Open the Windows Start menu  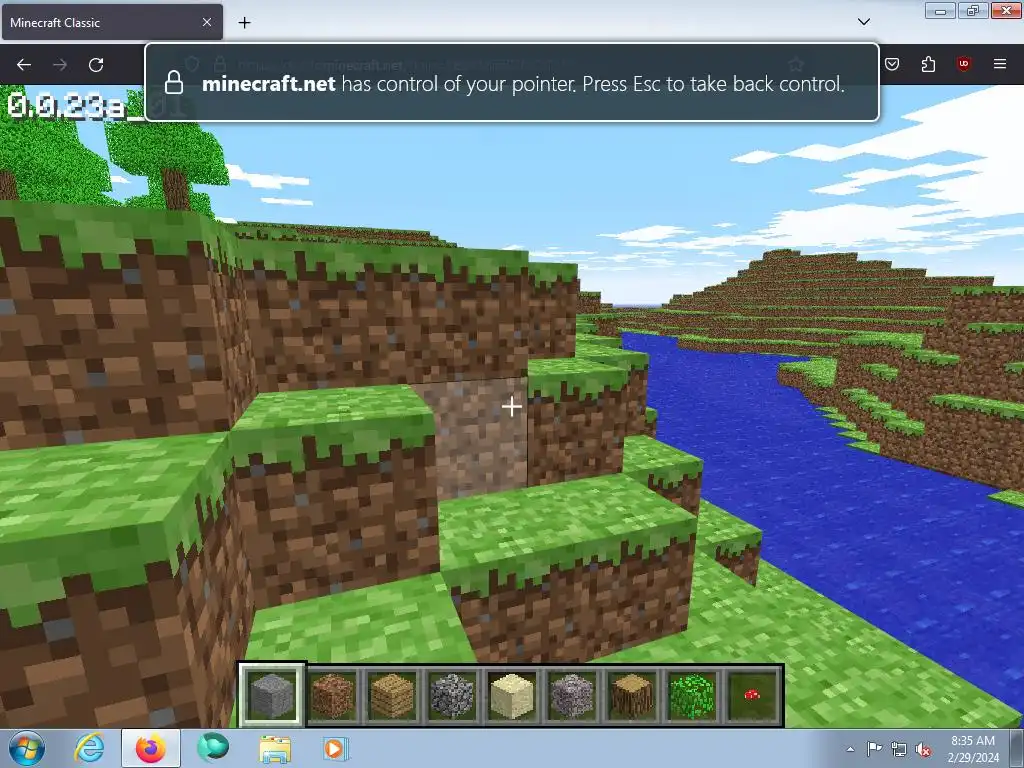tap(27, 748)
